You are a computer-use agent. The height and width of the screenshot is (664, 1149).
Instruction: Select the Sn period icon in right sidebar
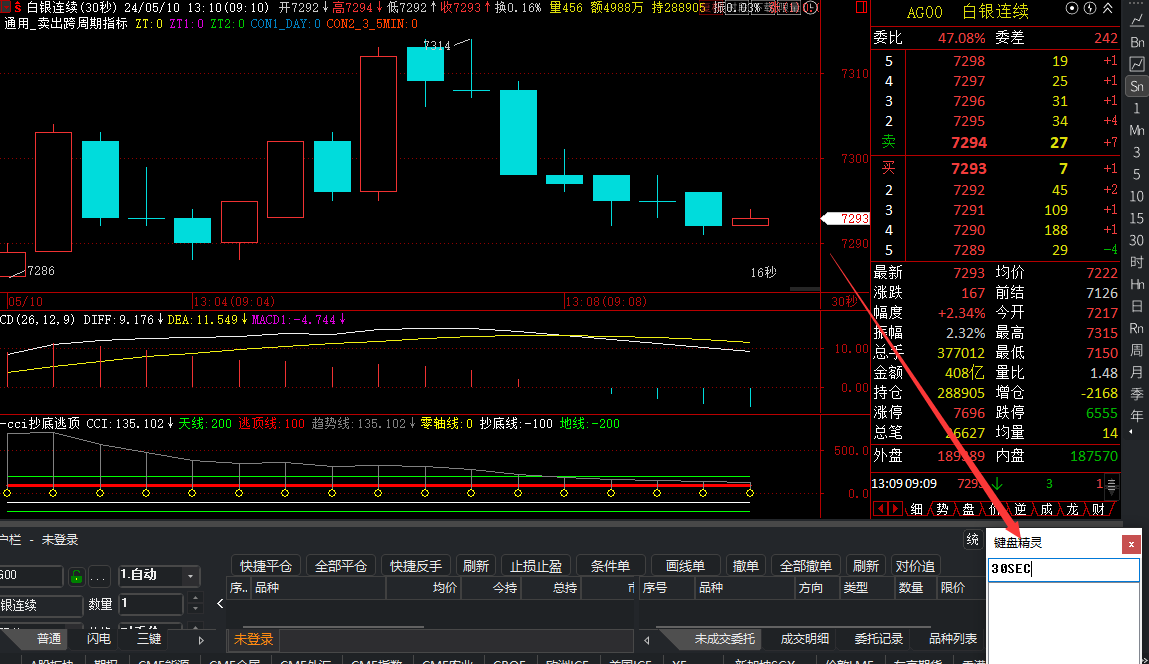pos(1137,86)
